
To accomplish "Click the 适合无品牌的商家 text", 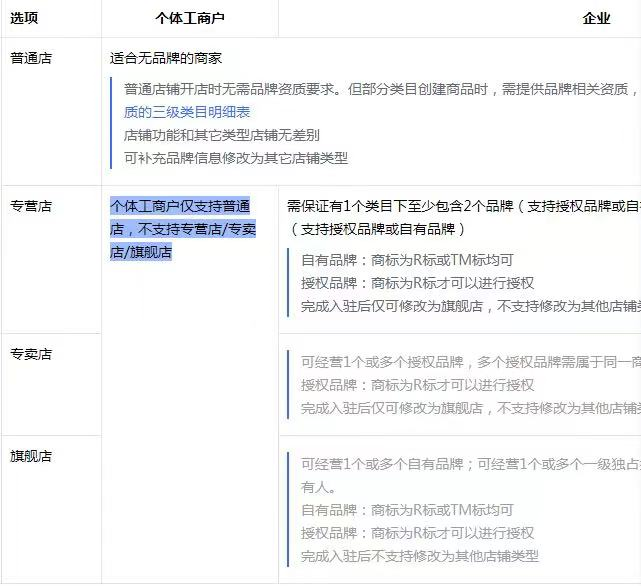I will (x=166, y=58).
